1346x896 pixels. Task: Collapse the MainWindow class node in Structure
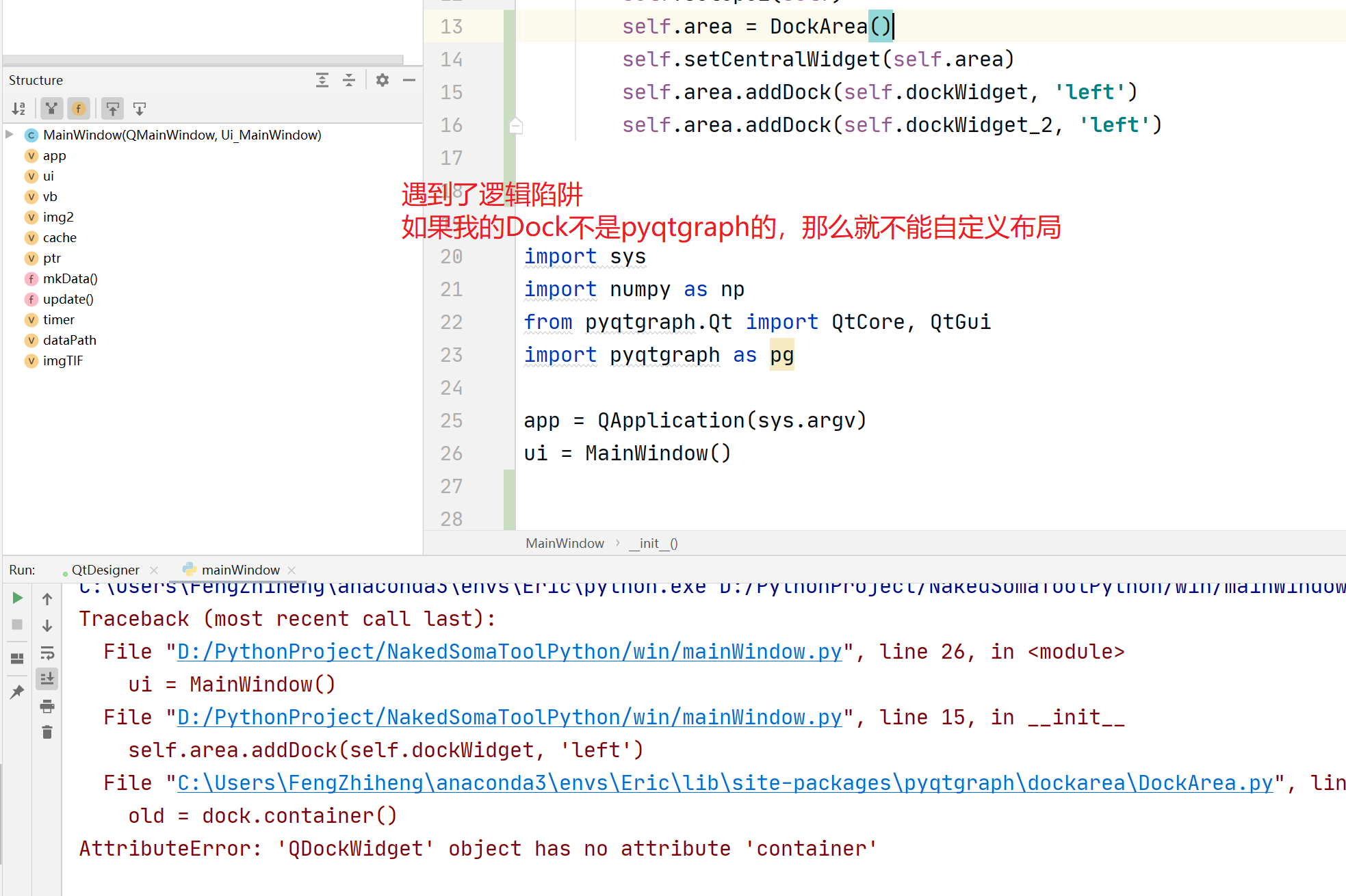(x=9, y=135)
